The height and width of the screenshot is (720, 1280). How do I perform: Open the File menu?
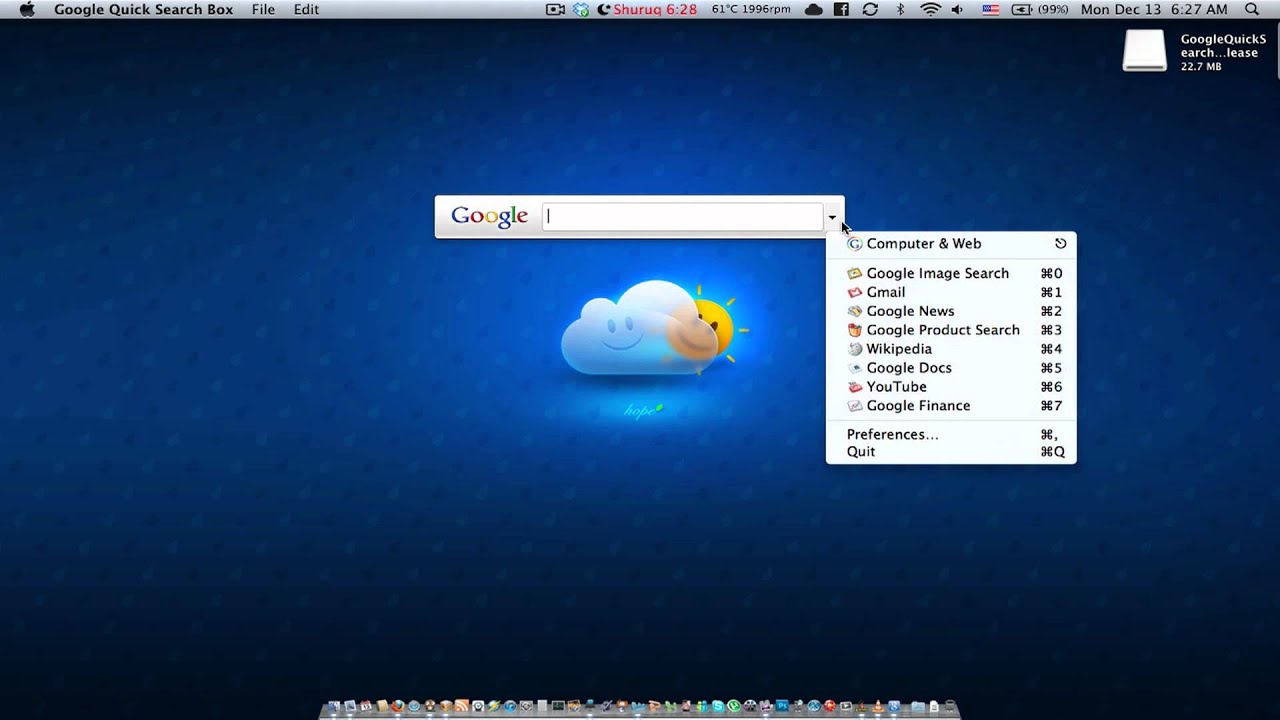(263, 9)
